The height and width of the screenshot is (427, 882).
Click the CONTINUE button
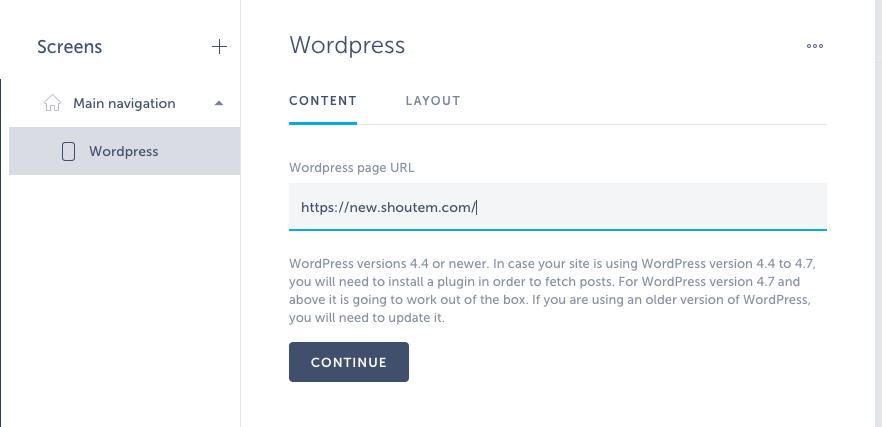click(x=349, y=362)
